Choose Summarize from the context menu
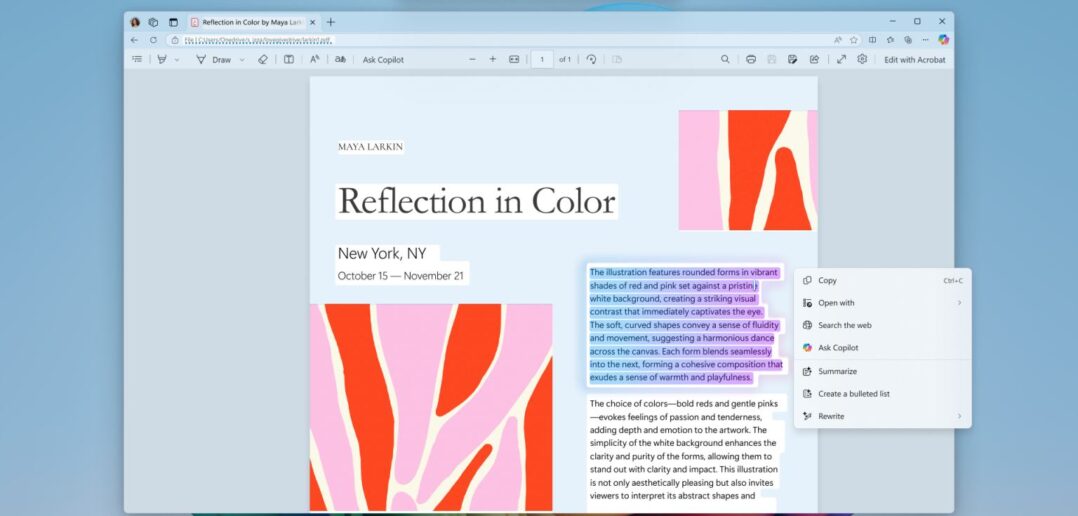This screenshot has height=516, width=1078. click(x=837, y=371)
